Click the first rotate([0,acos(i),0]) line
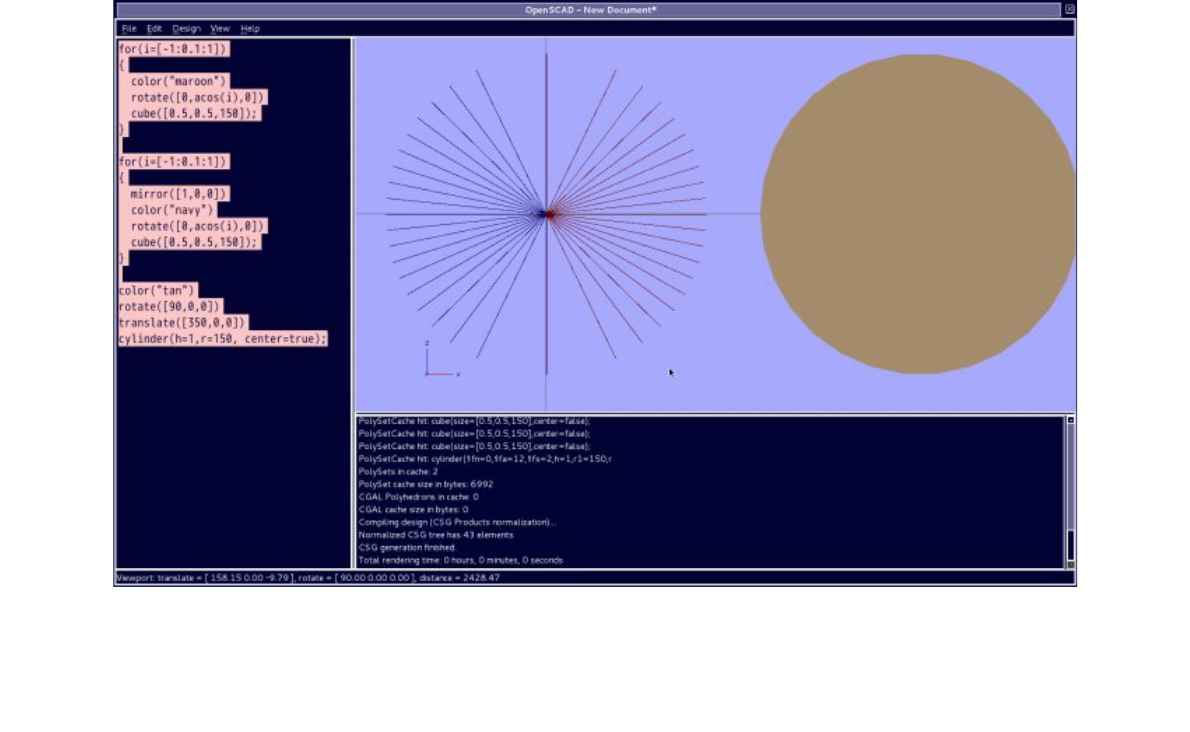 (197, 97)
